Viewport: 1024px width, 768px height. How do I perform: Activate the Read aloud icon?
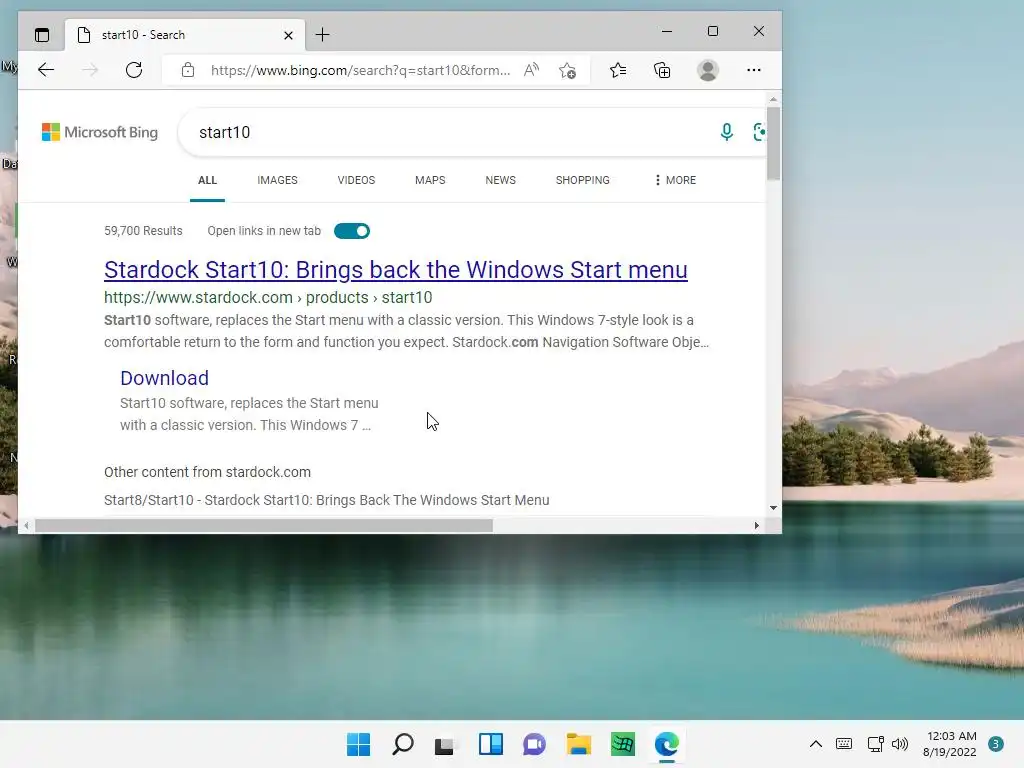pos(532,70)
